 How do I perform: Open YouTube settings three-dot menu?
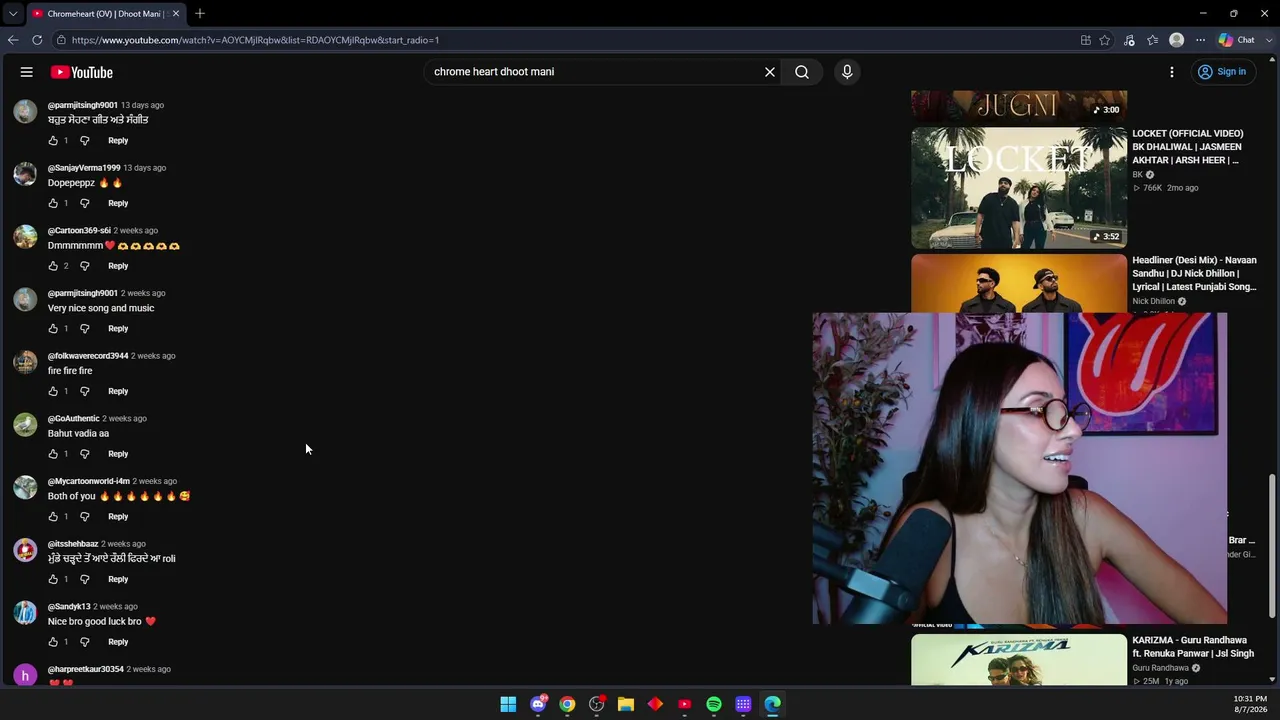pyautogui.click(x=1172, y=72)
